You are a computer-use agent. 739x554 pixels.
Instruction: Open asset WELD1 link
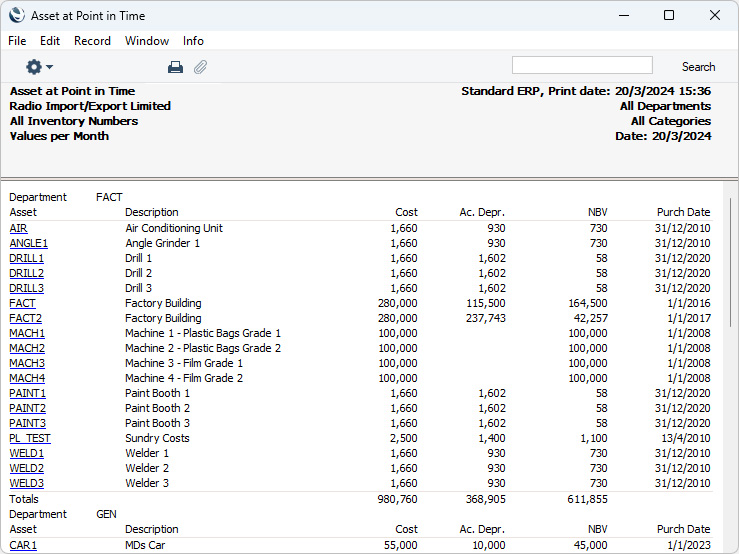(26, 454)
